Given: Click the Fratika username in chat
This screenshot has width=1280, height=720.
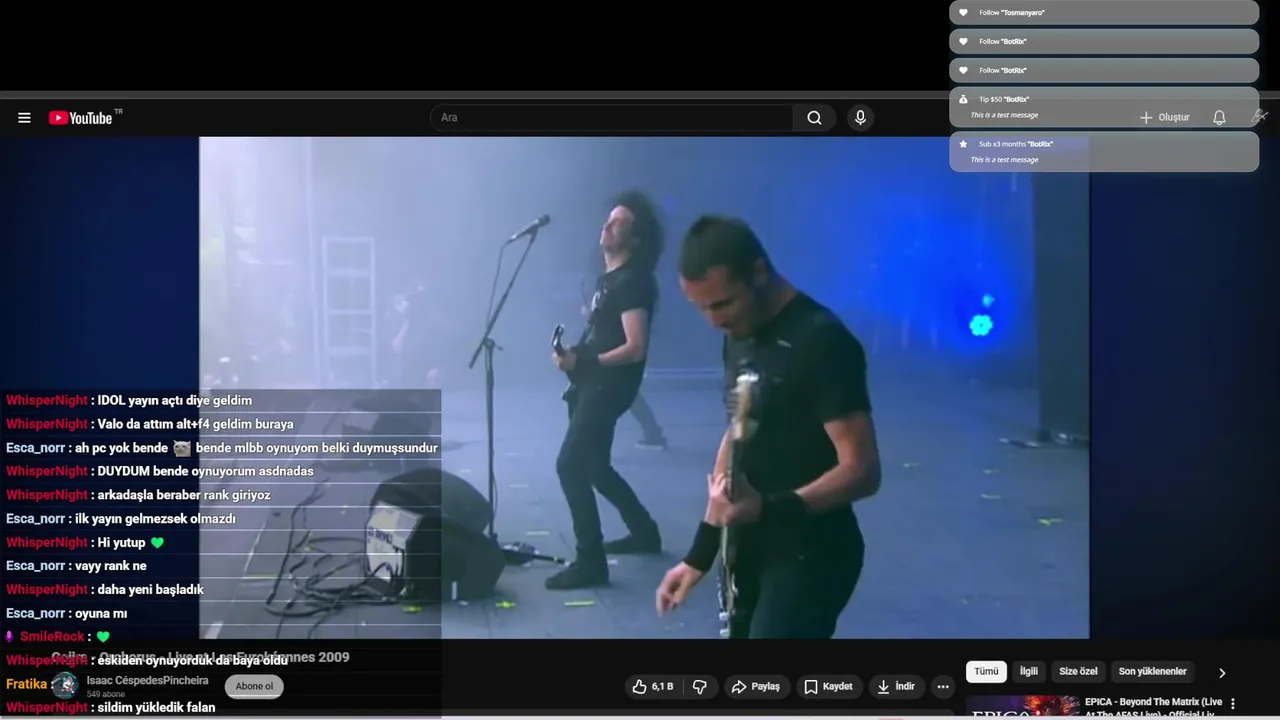Looking at the screenshot, I should tap(27, 685).
